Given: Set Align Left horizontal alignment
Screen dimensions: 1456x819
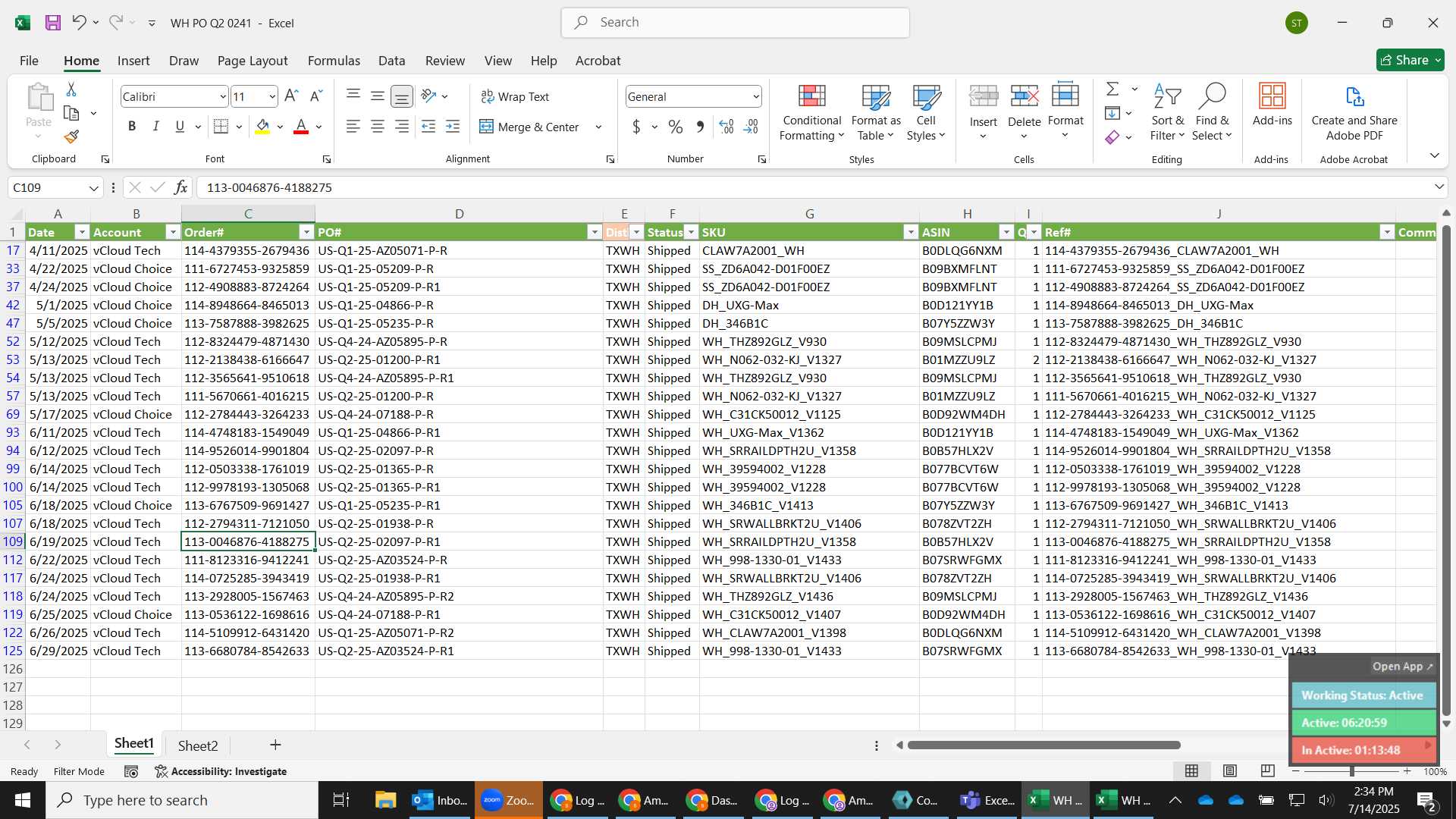Looking at the screenshot, I should point(353,127).
